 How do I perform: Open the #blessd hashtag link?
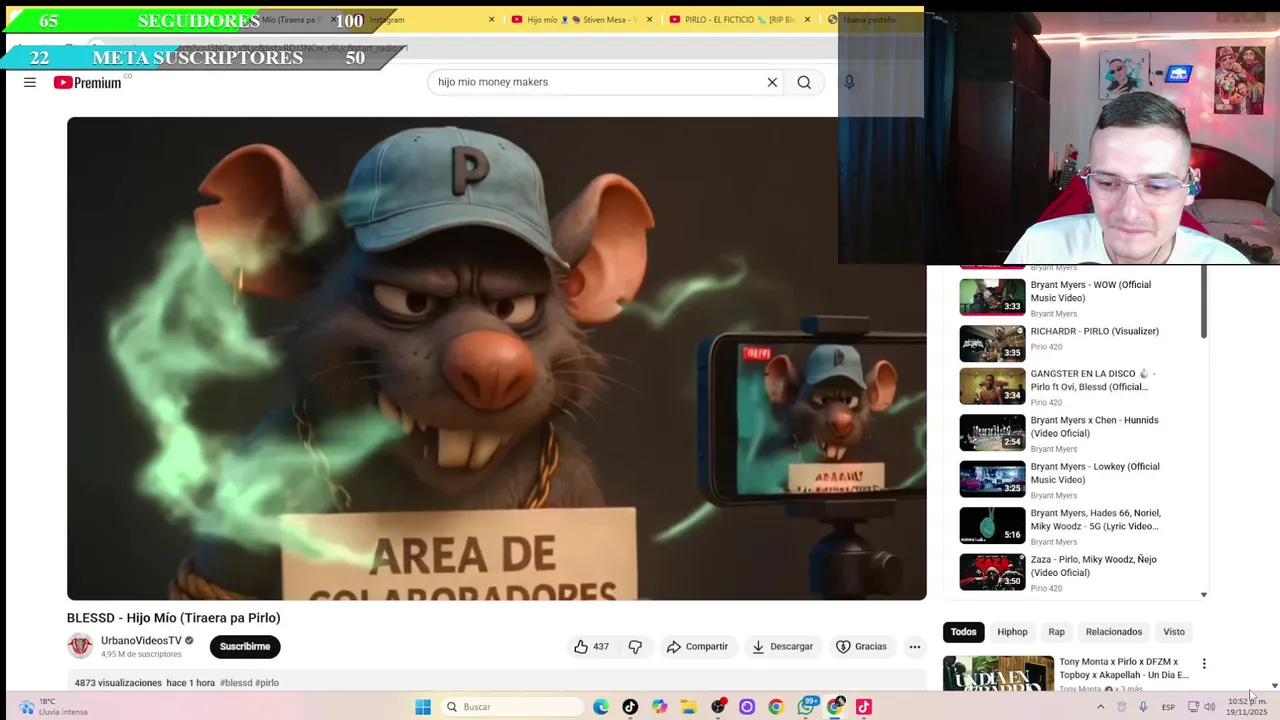236,683
